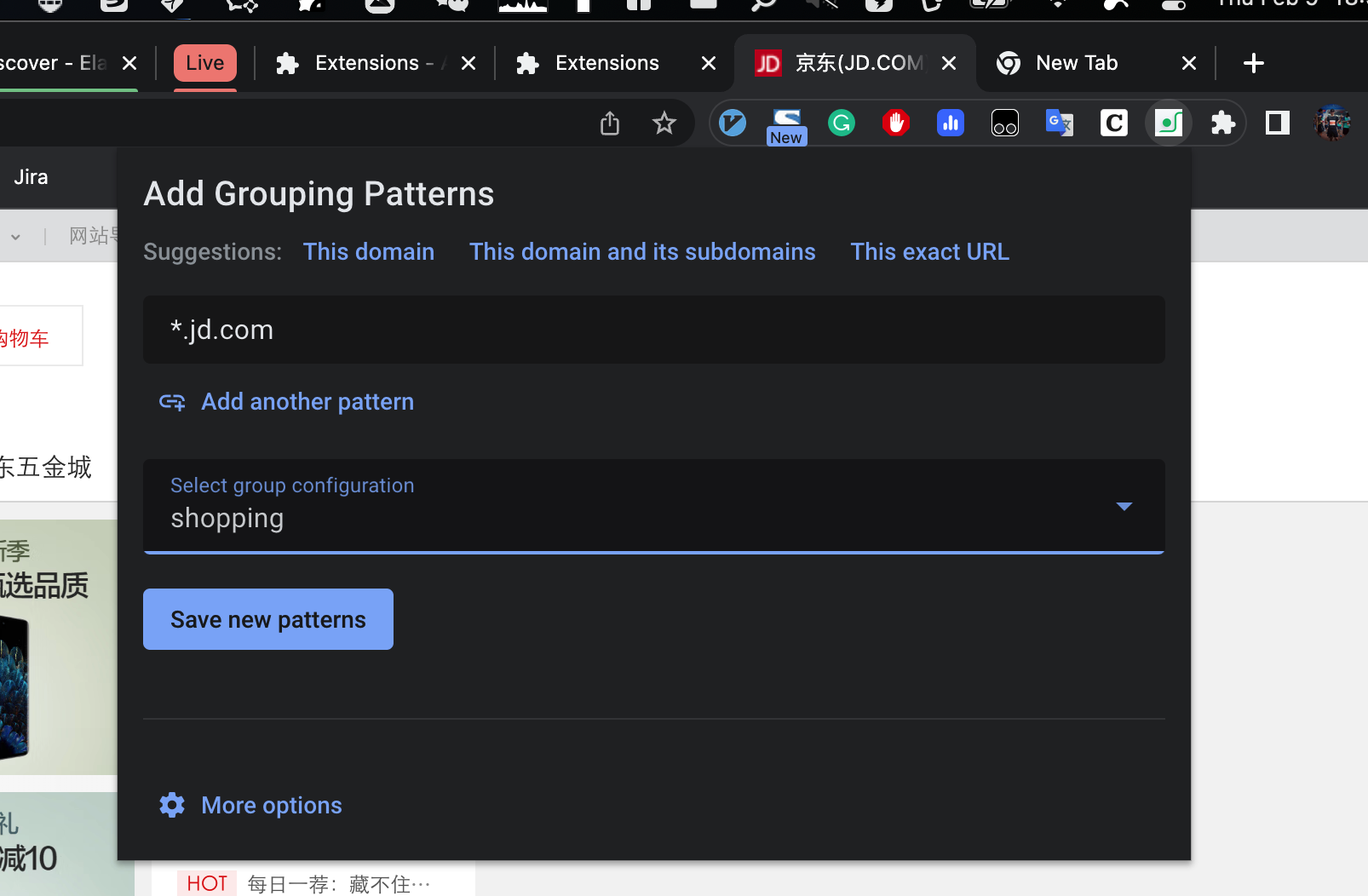This screenshot has height=896, width=1368.
Task: Choose the This domain suggestion
Action: coord(369,252)
